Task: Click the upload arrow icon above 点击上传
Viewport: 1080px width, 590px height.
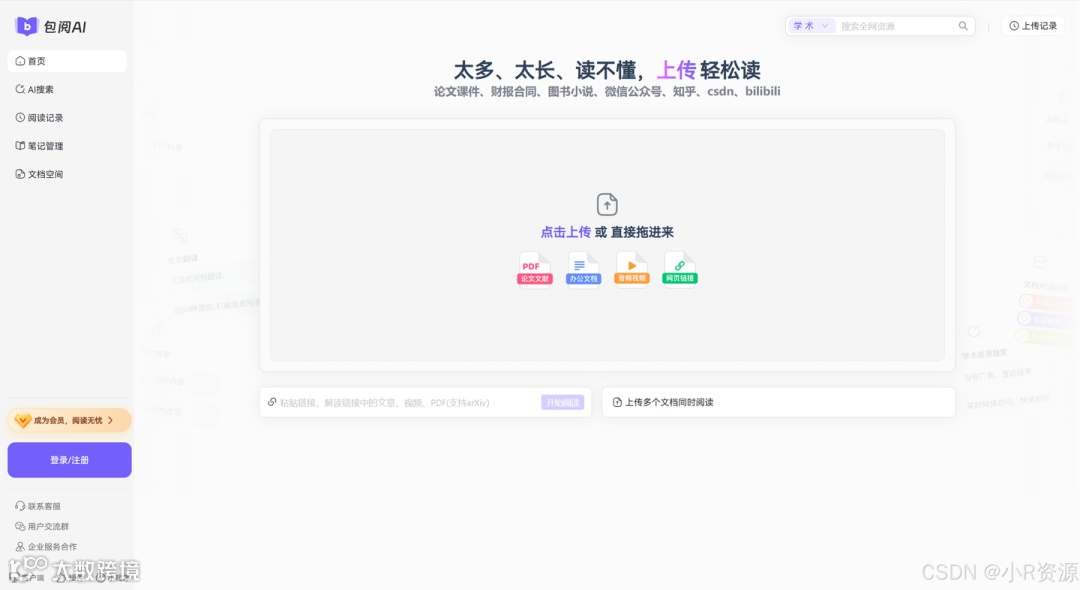Action: [x=607, y=204]
